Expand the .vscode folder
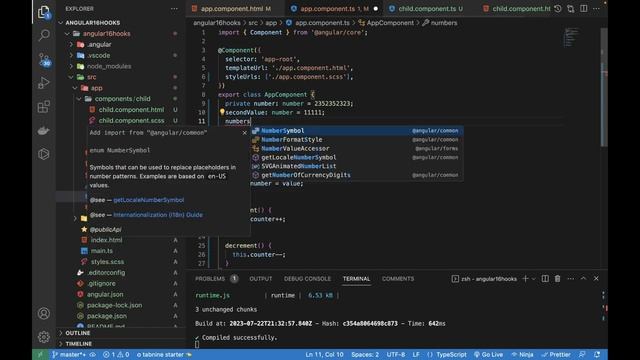The height and width of the screenshot is (360, 640). click(x=98, y=55)
